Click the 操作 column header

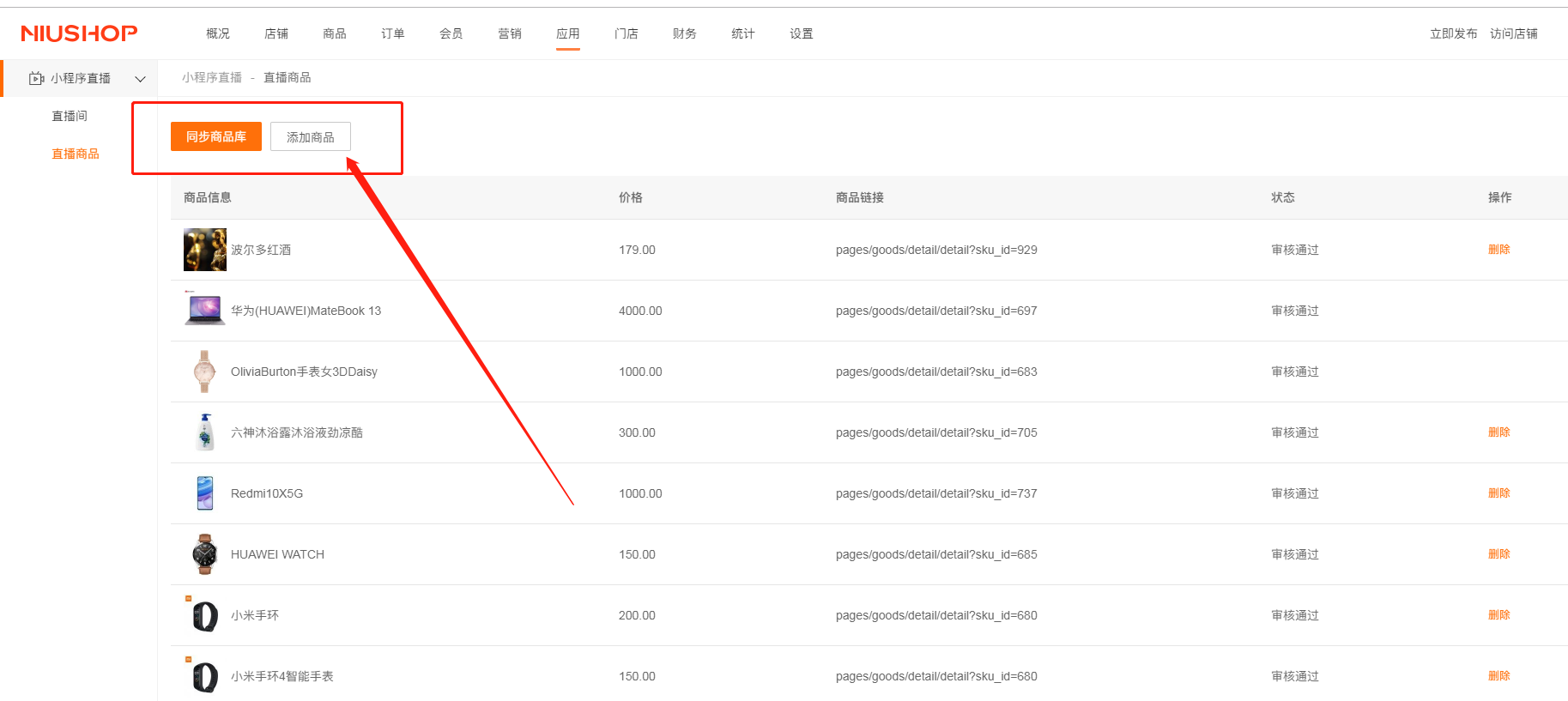coord(1500,197)
